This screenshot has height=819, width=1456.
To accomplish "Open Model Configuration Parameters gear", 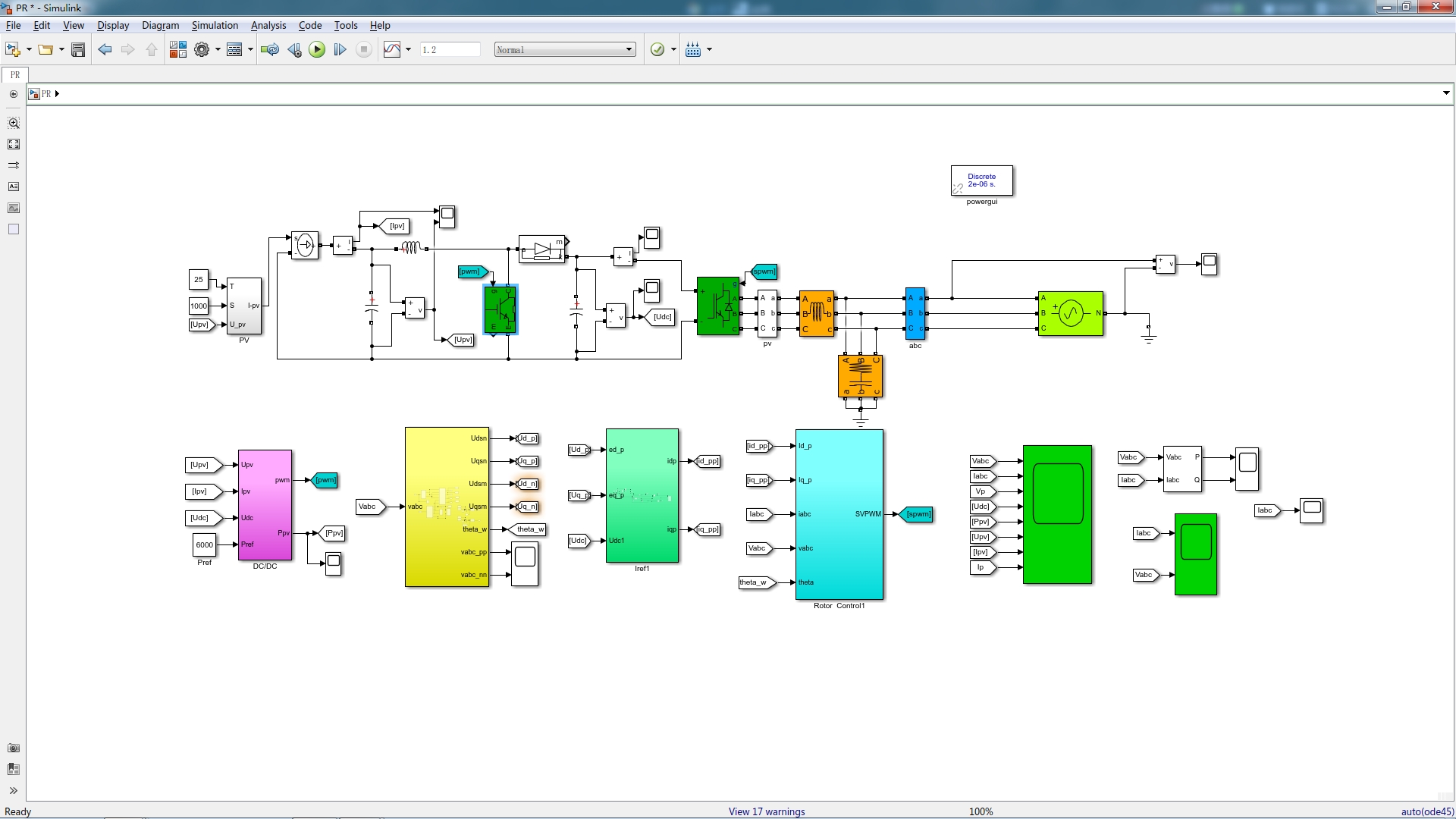I will [x=201, y=50].
